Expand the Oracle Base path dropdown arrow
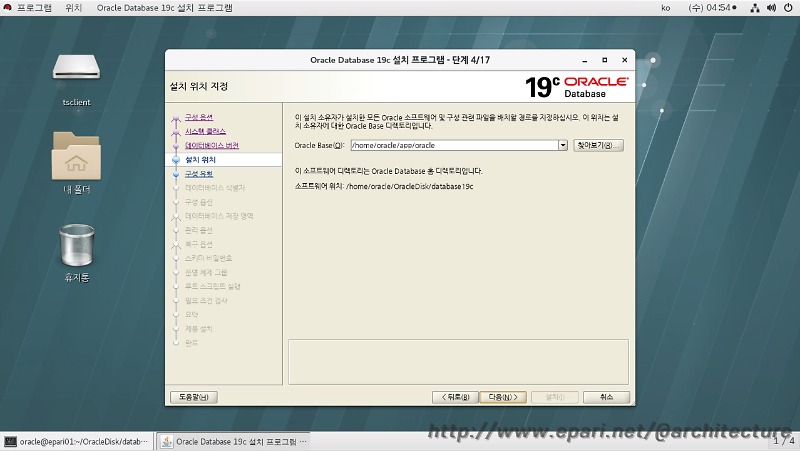Screen dimensions: 800x451 coord(563,145)
